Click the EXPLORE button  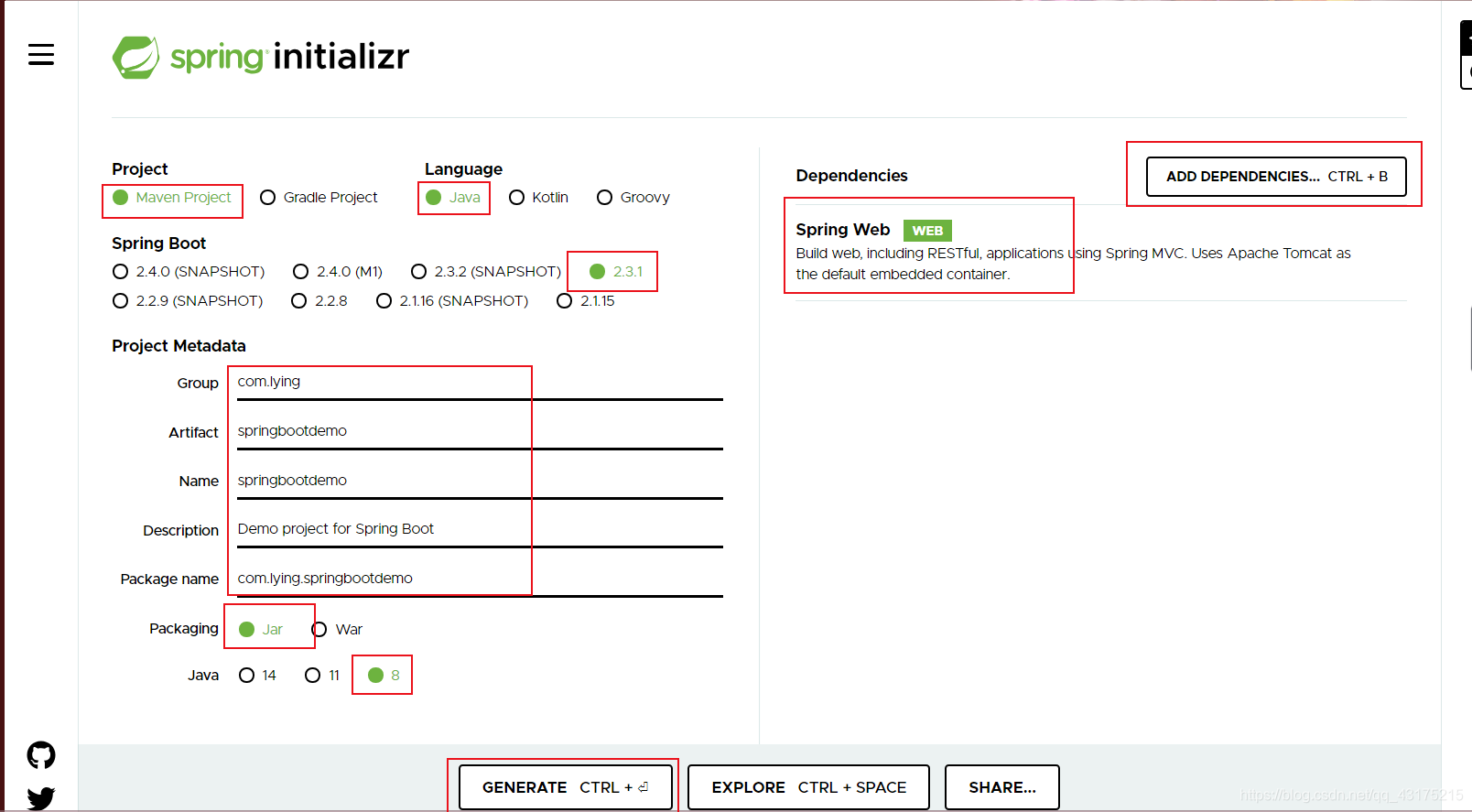(808, 787)
